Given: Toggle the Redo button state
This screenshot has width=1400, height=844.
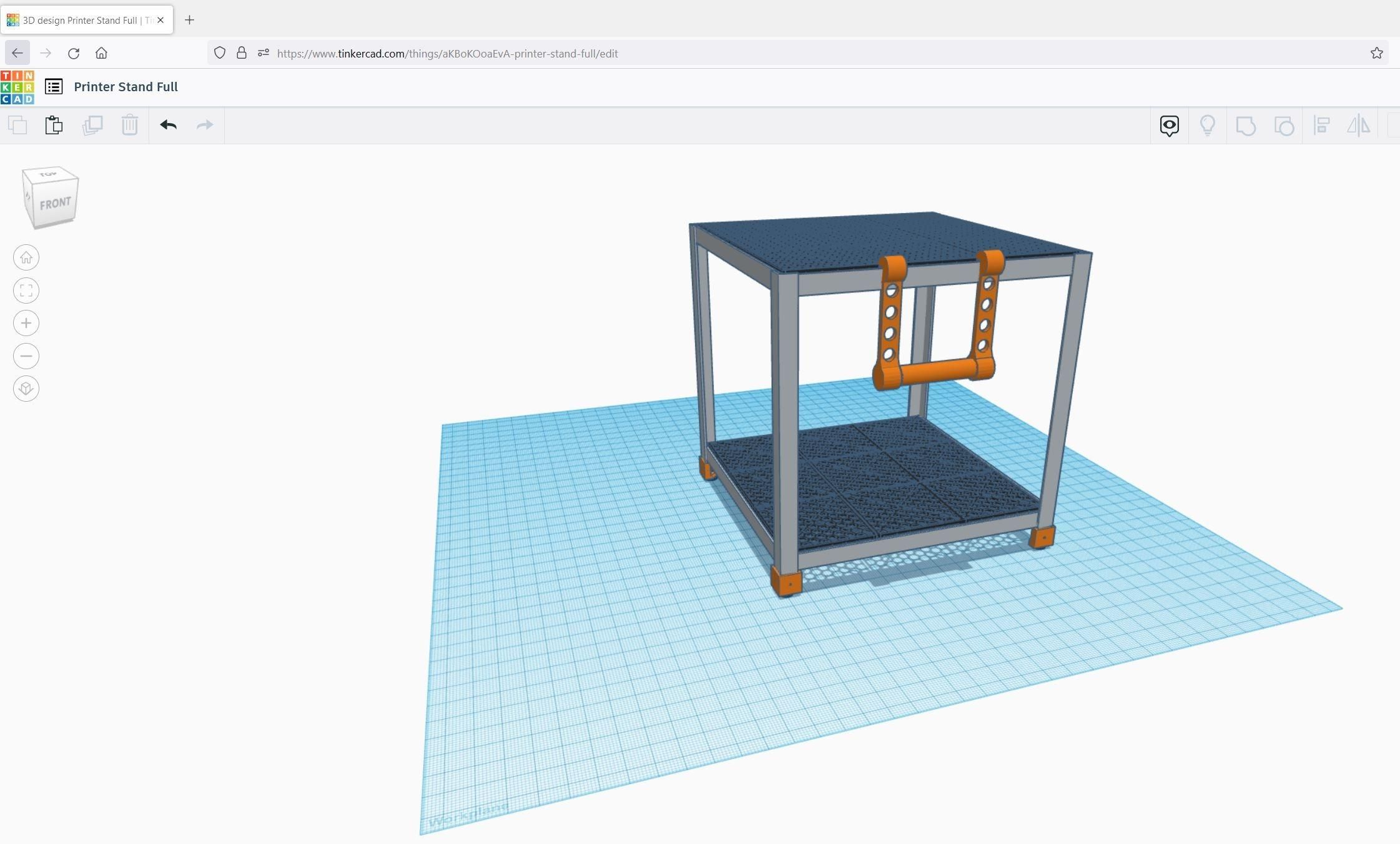Looking at the screenshot, I should click(204, 125).
